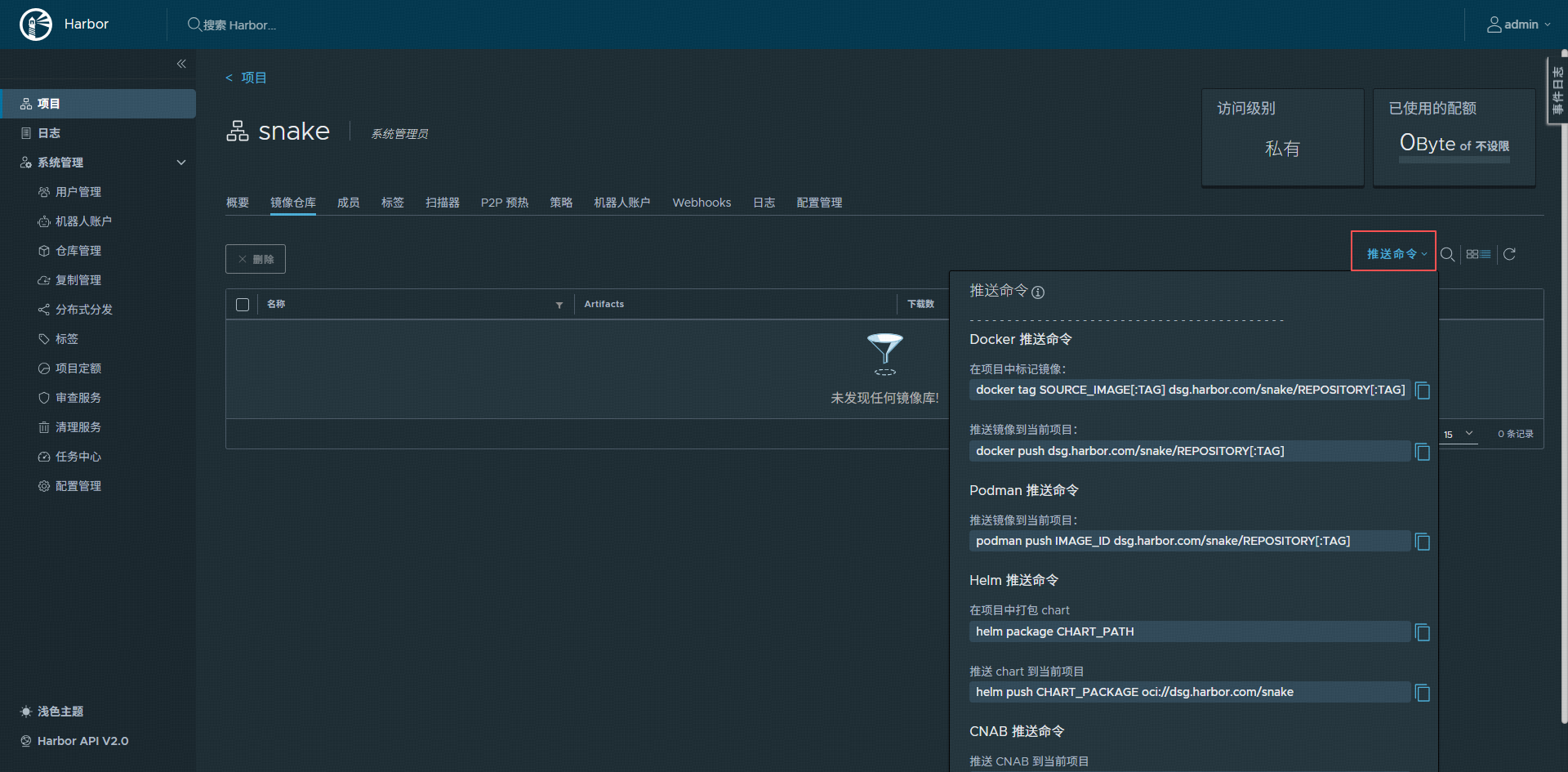Open 项目 in the sidebar
The image size is (1568, 772).
(x=98, y=104)
